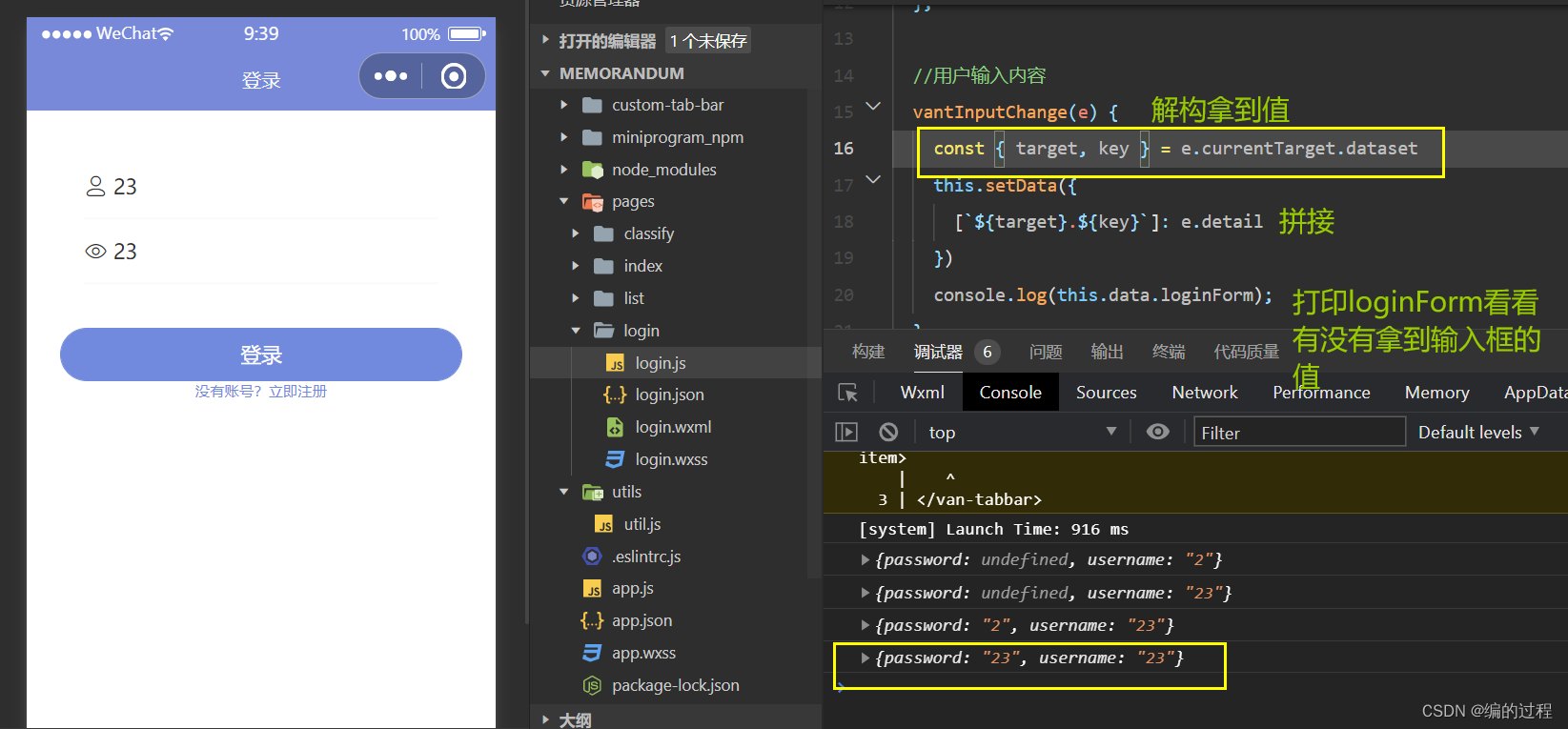Switch to the 代码质量 code quality tab
The width and height of the screenshot is (1568, 729).
click(x=1246, y=352)
